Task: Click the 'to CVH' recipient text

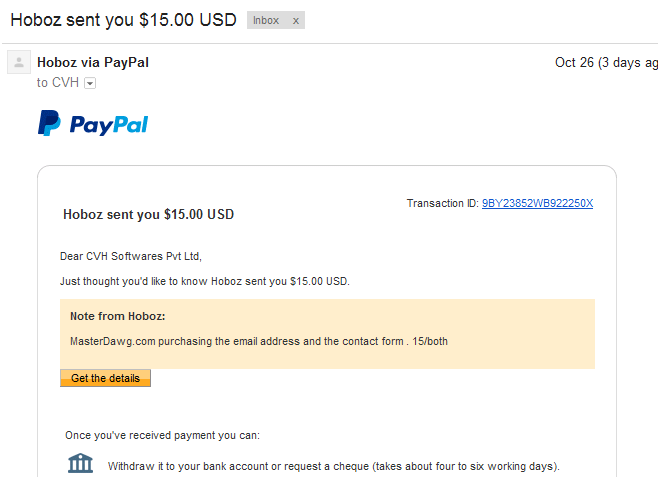Action: (57, 83)
